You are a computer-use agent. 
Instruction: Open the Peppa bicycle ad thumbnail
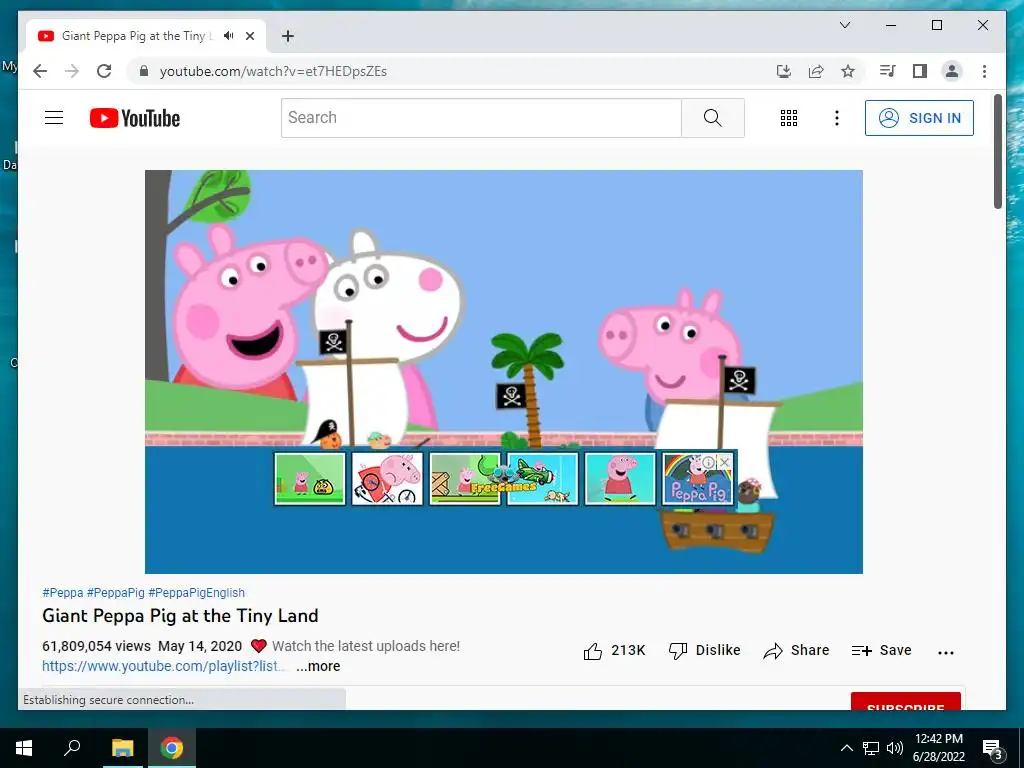(387, 479)
